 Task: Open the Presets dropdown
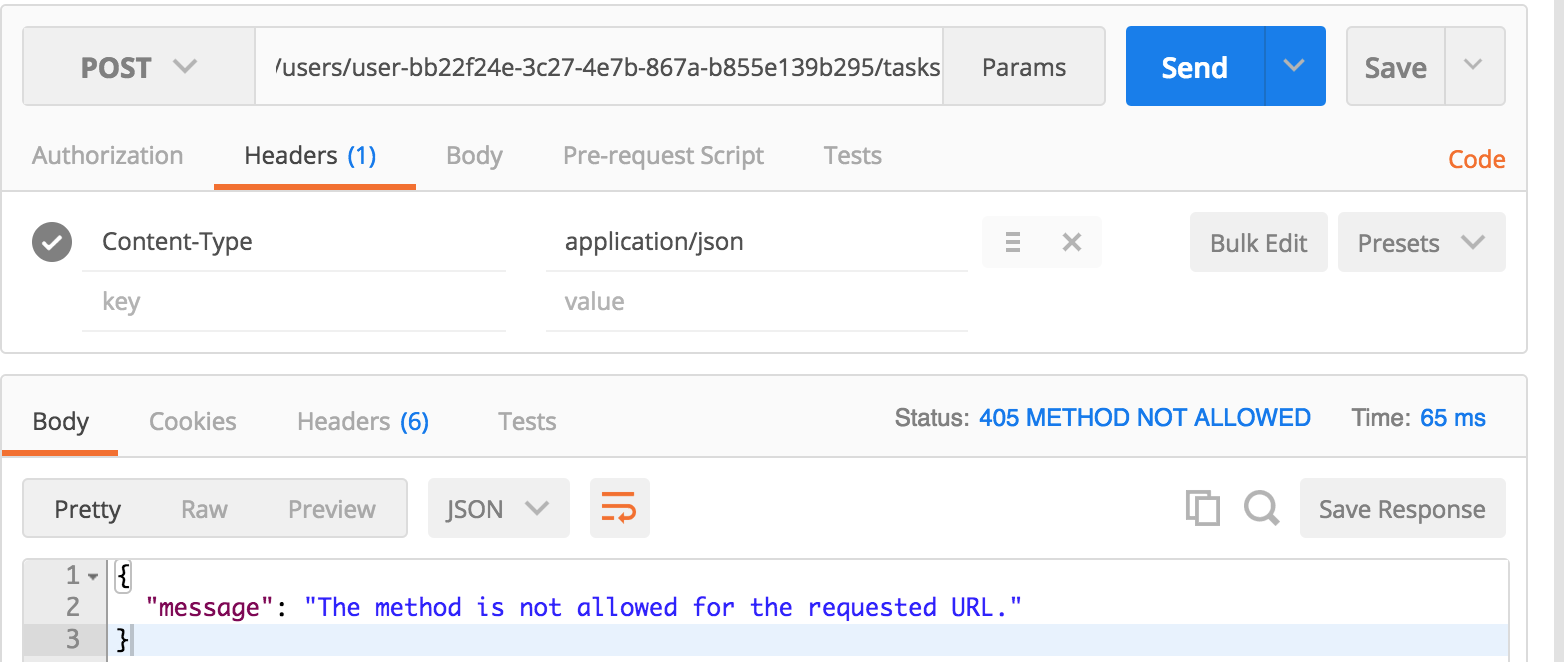coord(1421,243)
